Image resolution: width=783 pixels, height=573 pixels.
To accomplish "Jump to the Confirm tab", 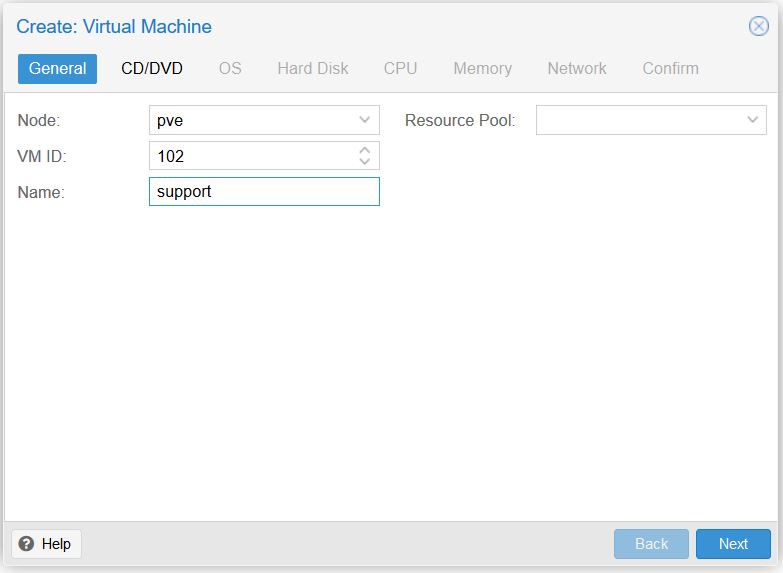I will (x=670, y=68).
